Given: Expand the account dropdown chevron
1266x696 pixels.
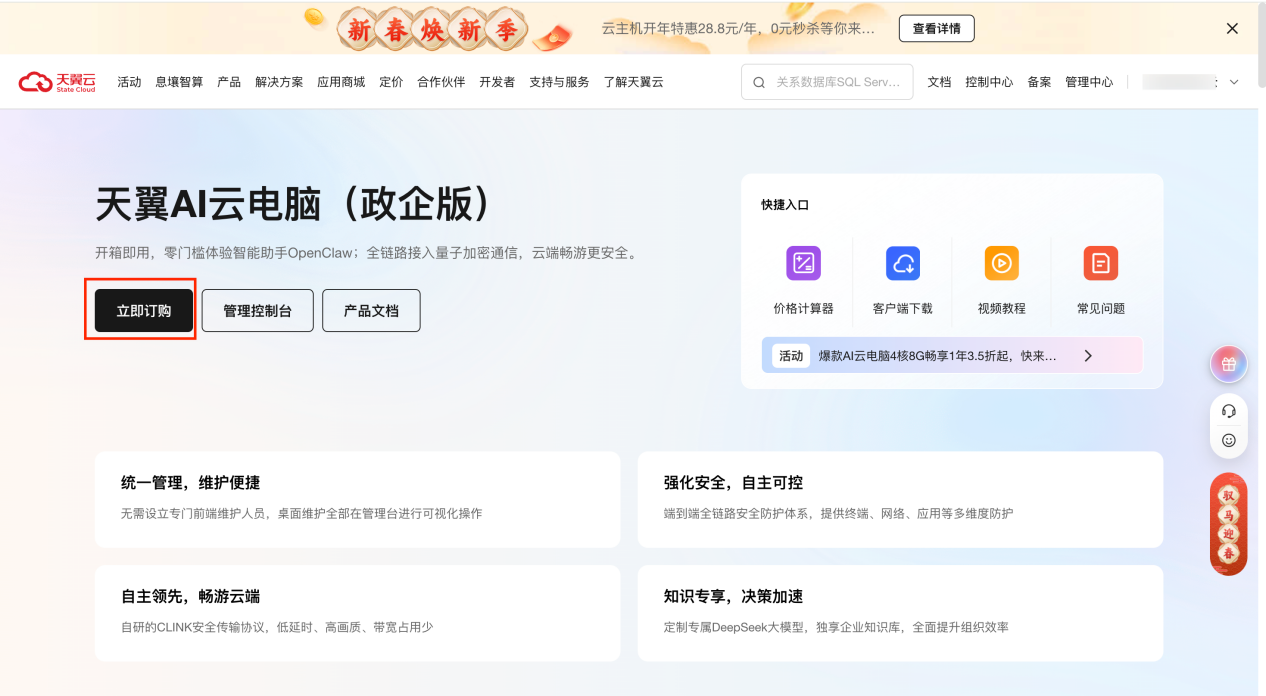Looking at the screenshot, I should click(1234, 82).
